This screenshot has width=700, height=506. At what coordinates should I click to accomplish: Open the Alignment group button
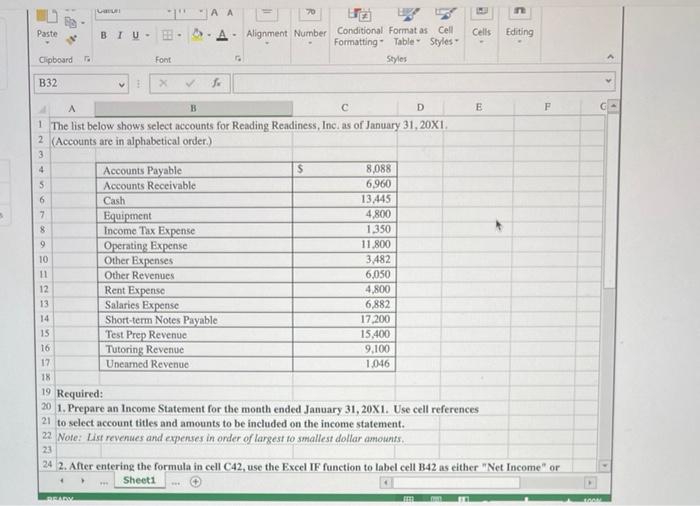[x=267, y=28]
